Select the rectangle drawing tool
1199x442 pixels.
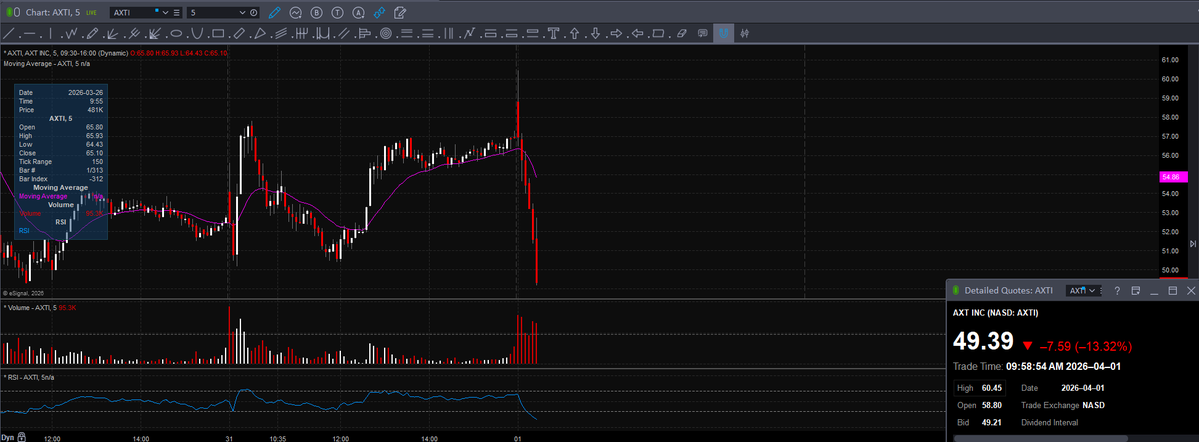218,34
